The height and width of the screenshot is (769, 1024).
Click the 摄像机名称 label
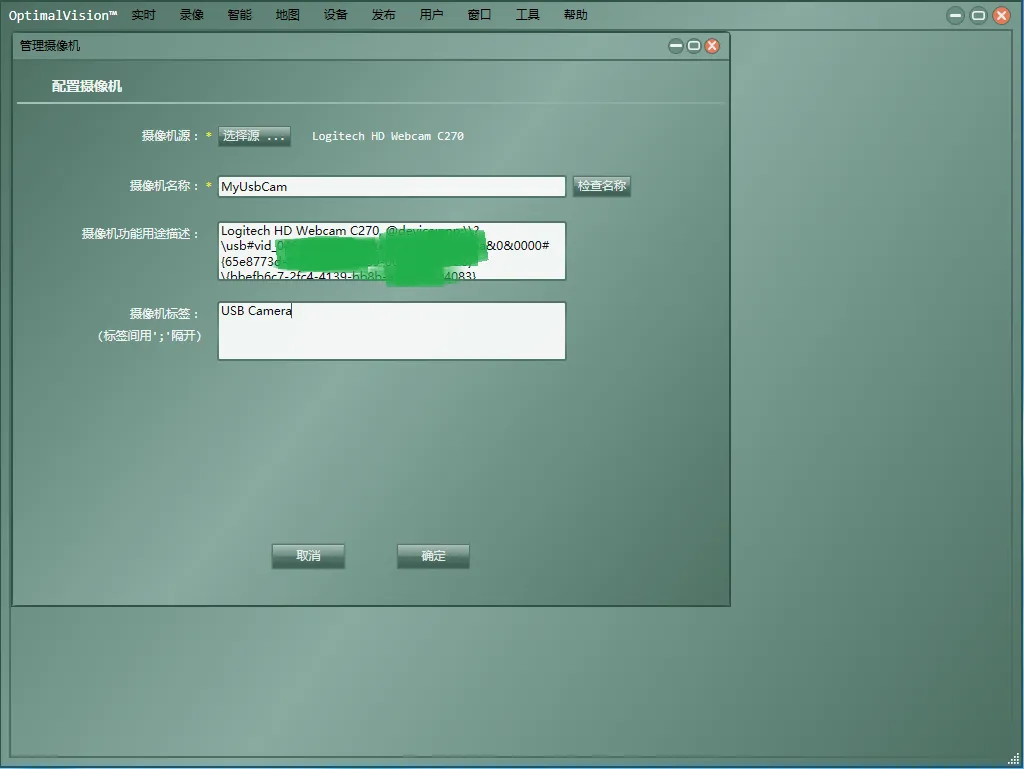[164, 186]
